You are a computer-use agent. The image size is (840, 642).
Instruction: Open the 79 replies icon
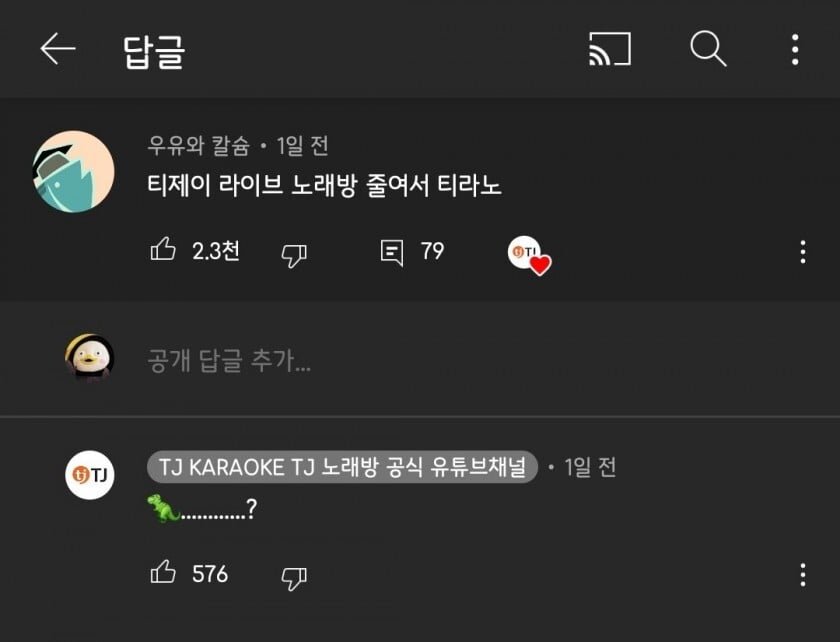pos(392,253)
